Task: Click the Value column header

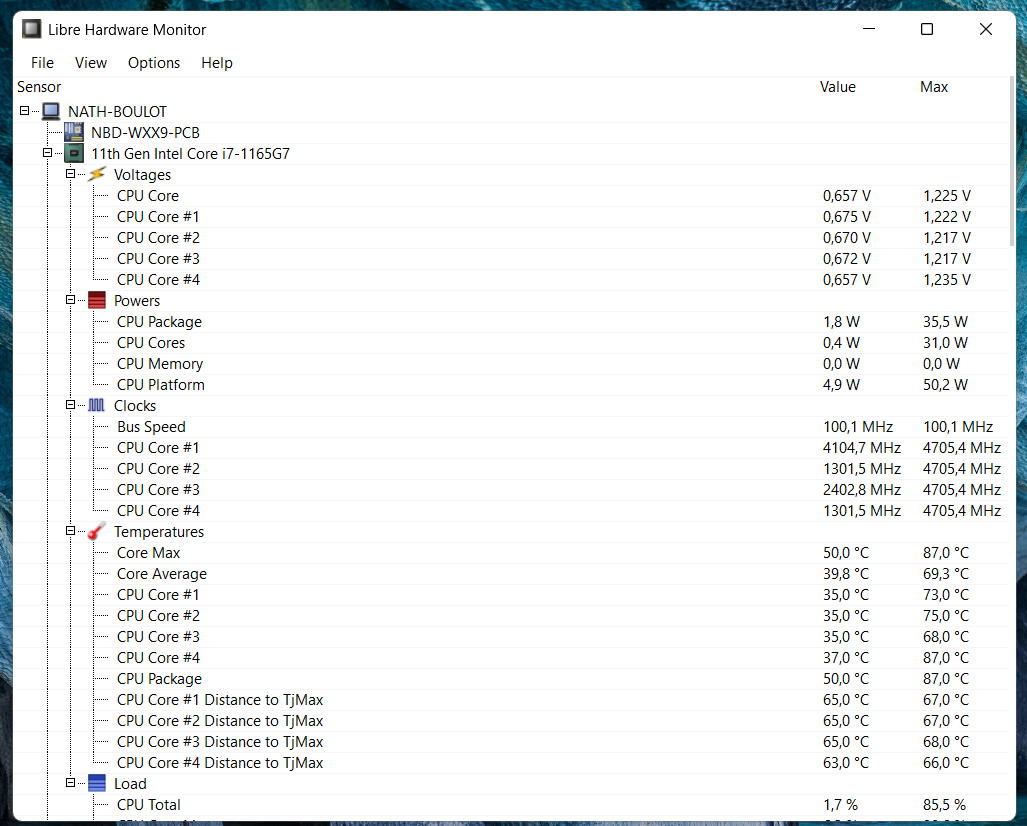Action: click(838, 87)
